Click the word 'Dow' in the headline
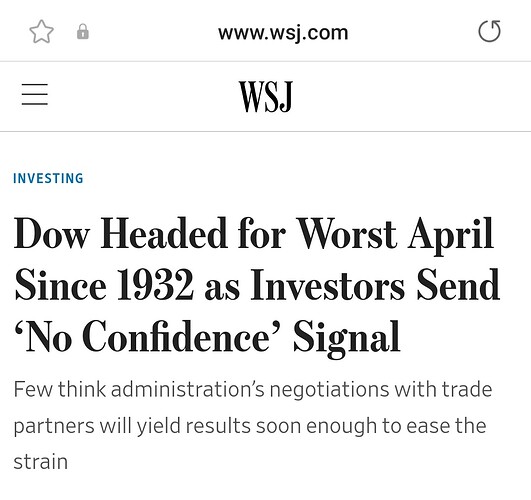The image size is (531, 500). tap(52, 234)
